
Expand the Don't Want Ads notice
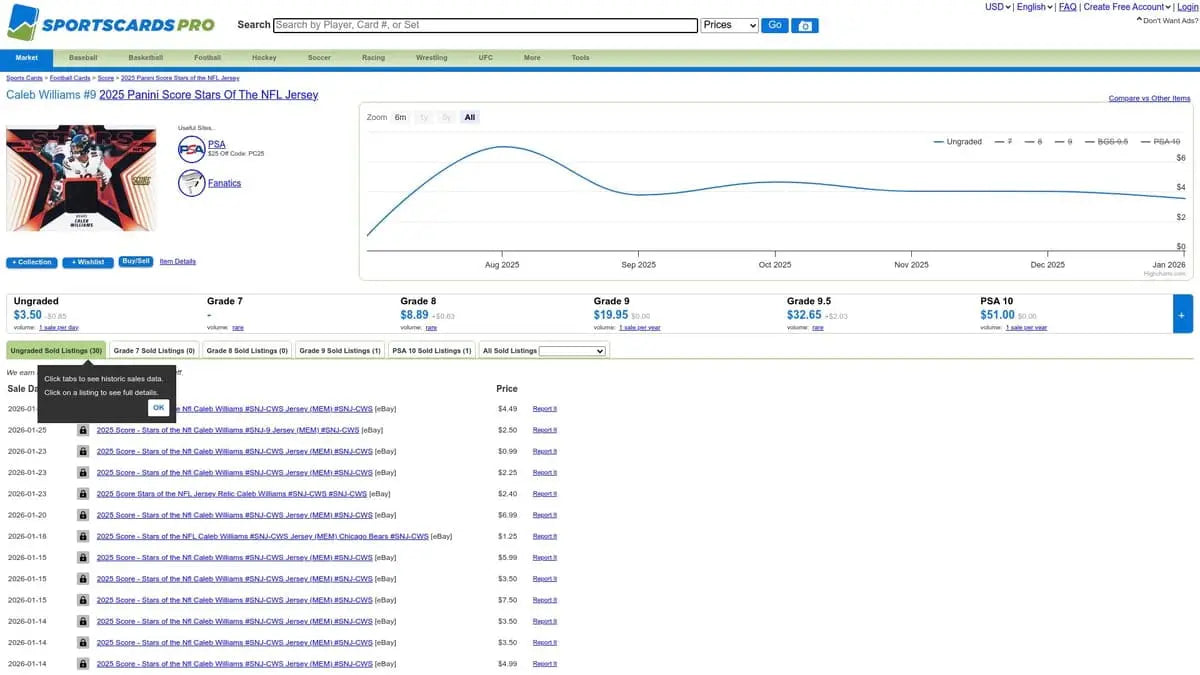(1165, 20)
